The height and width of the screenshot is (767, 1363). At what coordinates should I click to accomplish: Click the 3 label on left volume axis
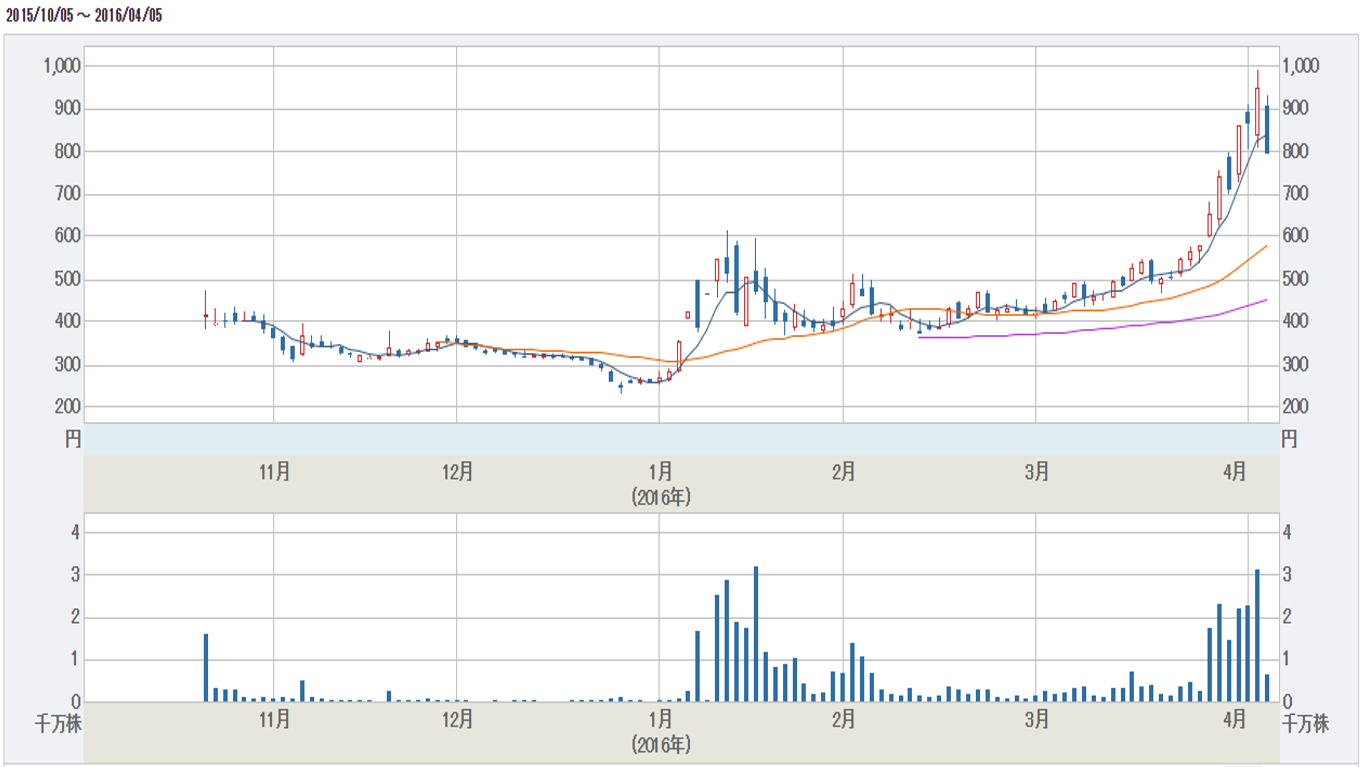[x=75, y=575]
